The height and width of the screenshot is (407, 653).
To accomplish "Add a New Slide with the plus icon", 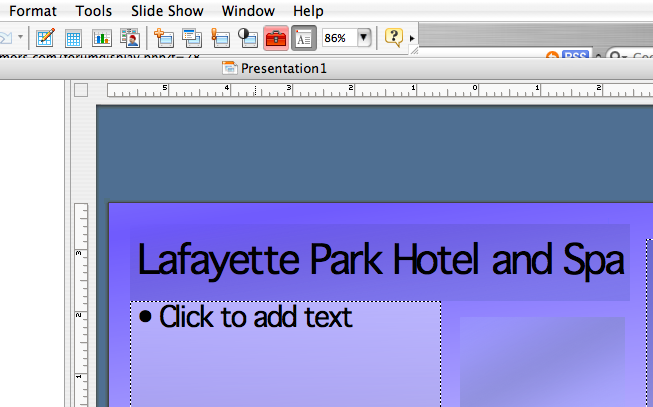I will pyautogui.click(x=164, y=38).
